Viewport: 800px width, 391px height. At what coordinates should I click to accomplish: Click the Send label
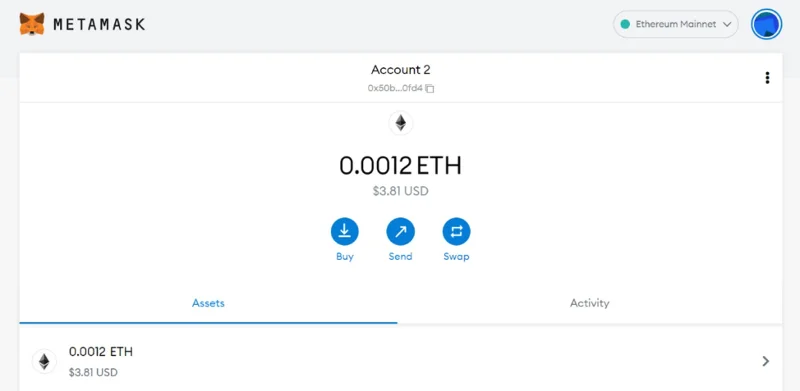tap(401, 257)
